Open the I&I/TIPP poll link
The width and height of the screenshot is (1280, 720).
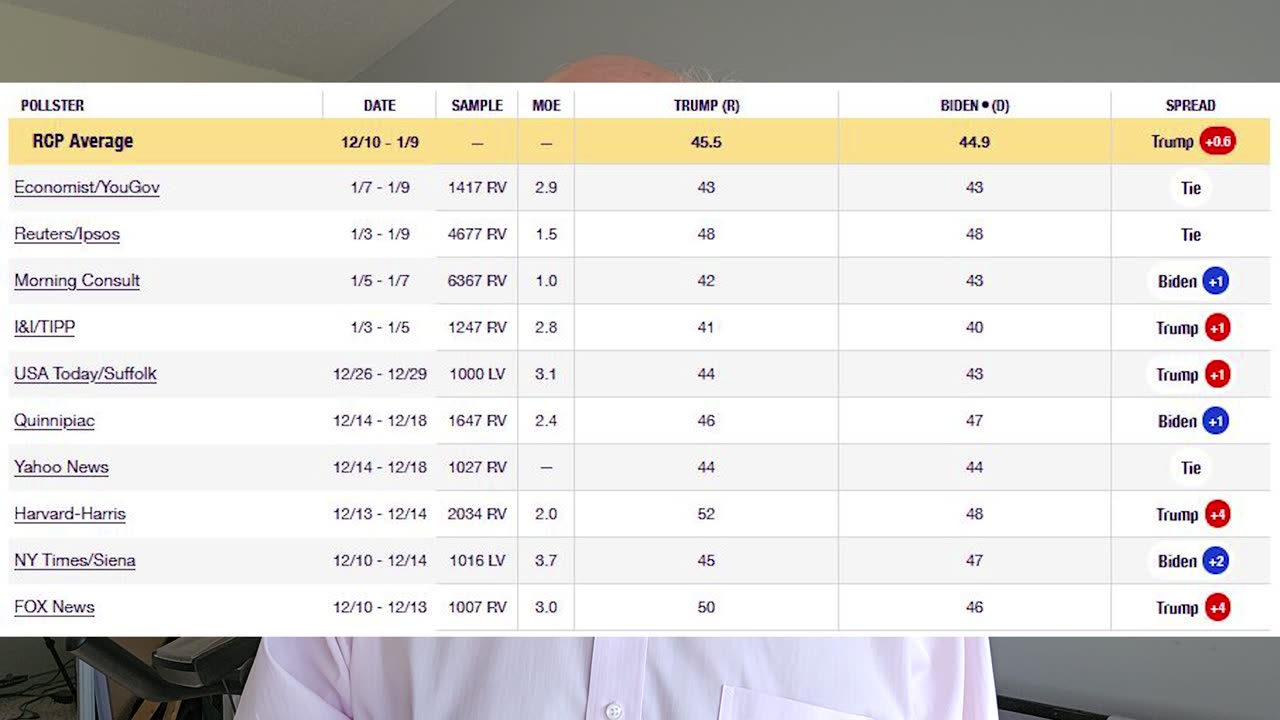coord(45,327)
